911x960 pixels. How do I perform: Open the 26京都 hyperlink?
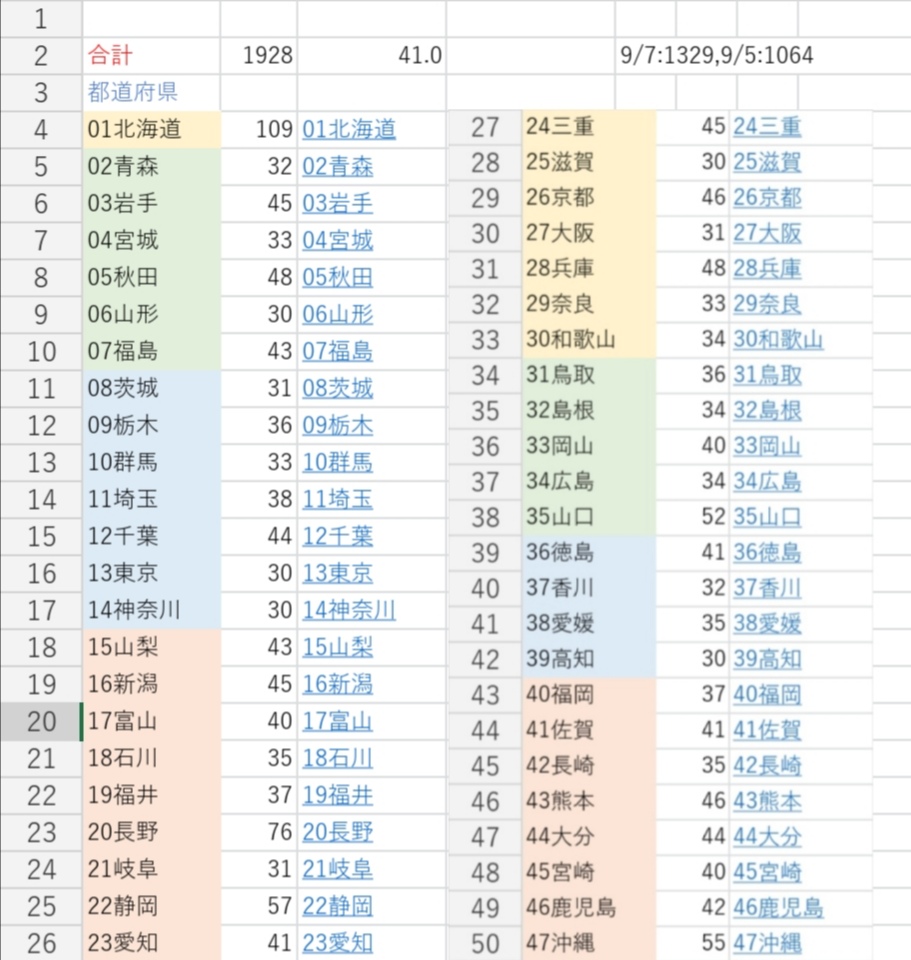tap(767, 197)
